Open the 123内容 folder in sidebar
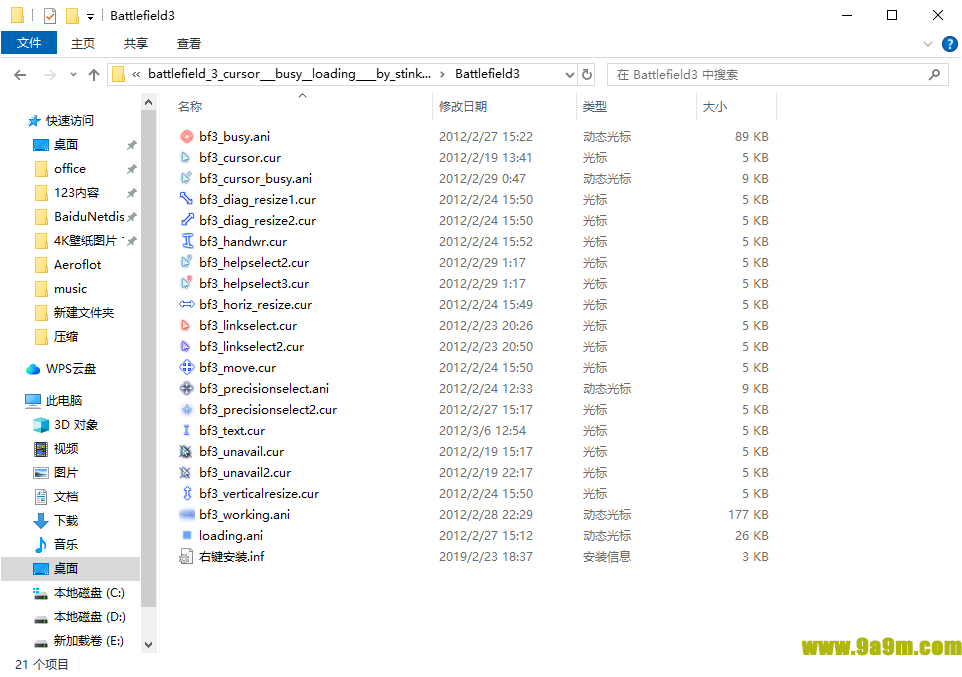The height and width of the screenshot is (677, 962). pos(76,193)
